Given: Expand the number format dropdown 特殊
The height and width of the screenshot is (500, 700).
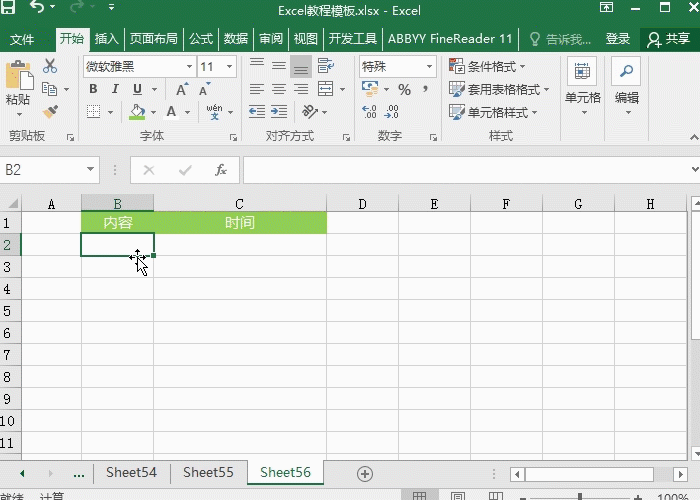Looking at the screenshot, I should click(x=398, y=67).
